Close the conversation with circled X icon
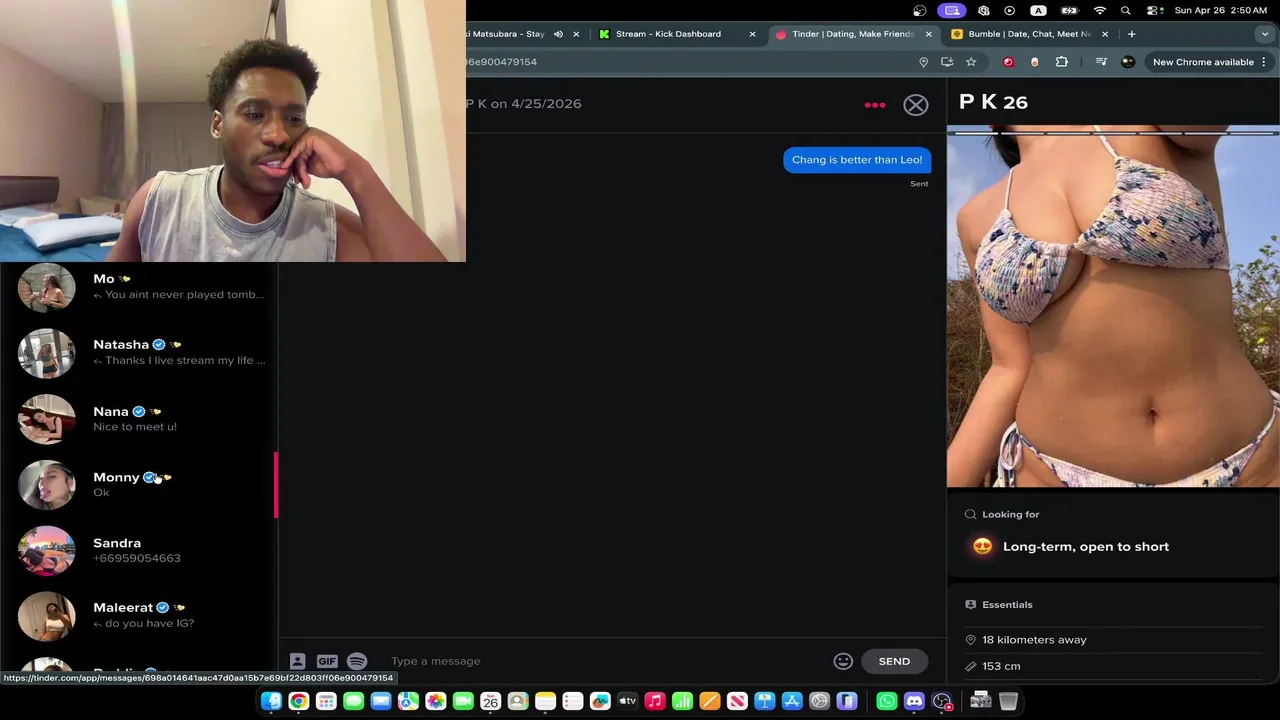1280x720 pixels. pyautogui.click(x=916, y=105)
